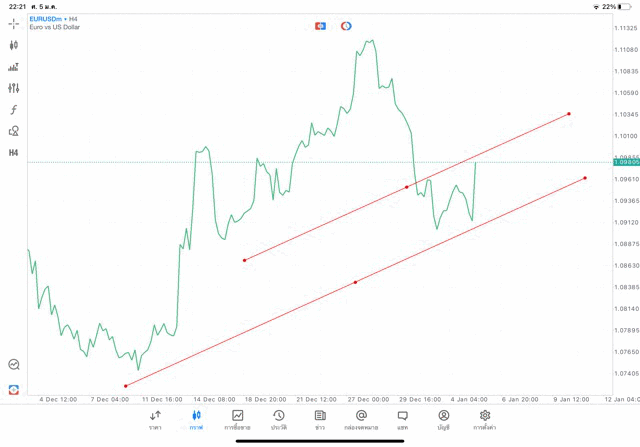Screen dimensions: 640x447
Task: Go to the ประวัติ (History) tab
Action: pyautogui.click(x=279, y=419)
